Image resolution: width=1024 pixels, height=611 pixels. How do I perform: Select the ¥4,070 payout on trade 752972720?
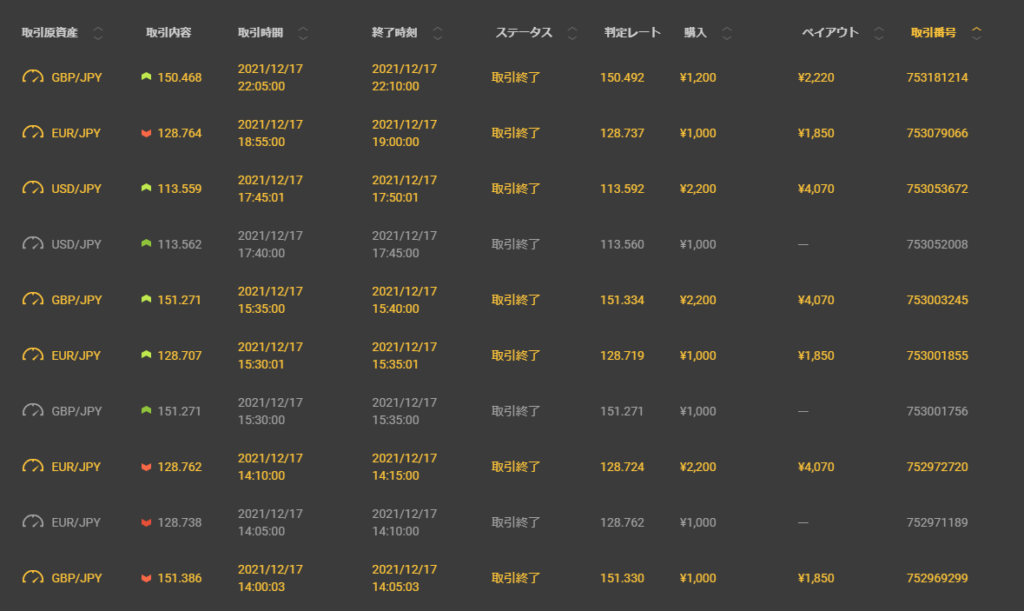pyautogui.click(x=817, y=467)
